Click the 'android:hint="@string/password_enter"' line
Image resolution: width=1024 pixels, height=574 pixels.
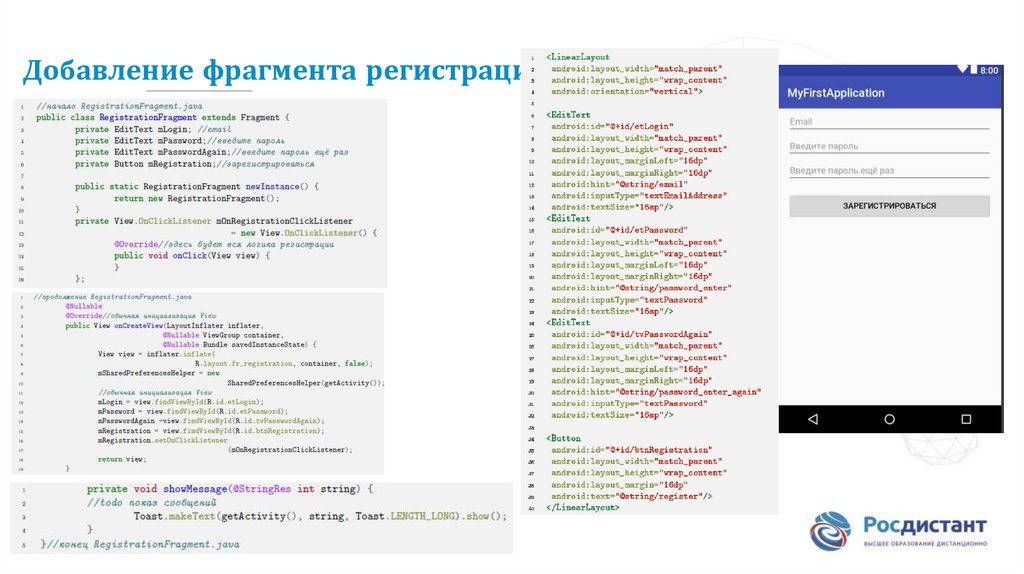pyautogui.click(x=641, y=287)
